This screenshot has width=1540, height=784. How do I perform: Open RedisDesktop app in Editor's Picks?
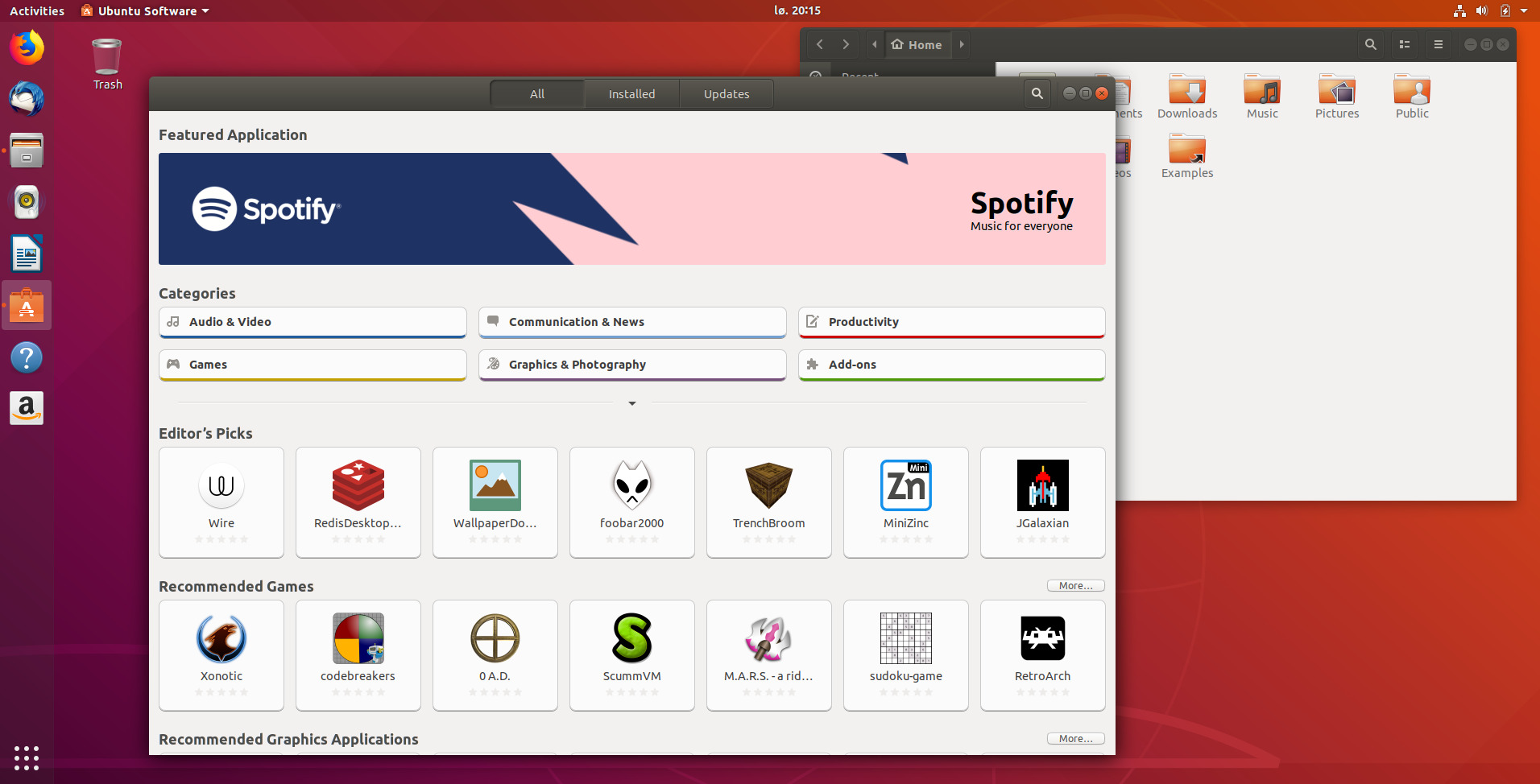[x=358, y=502]
